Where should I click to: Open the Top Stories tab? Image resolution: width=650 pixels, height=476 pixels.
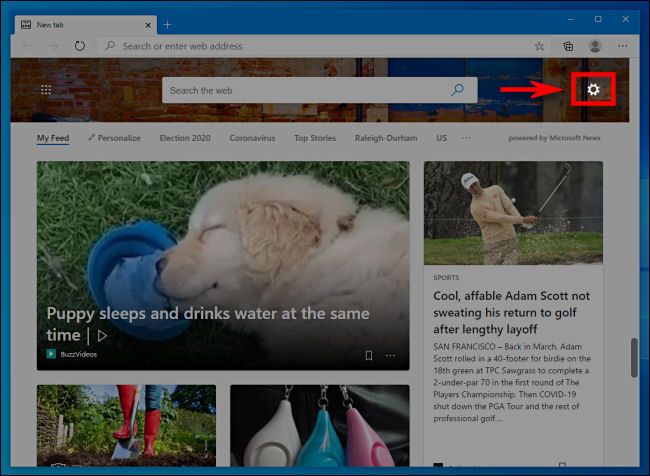[315, 138]
